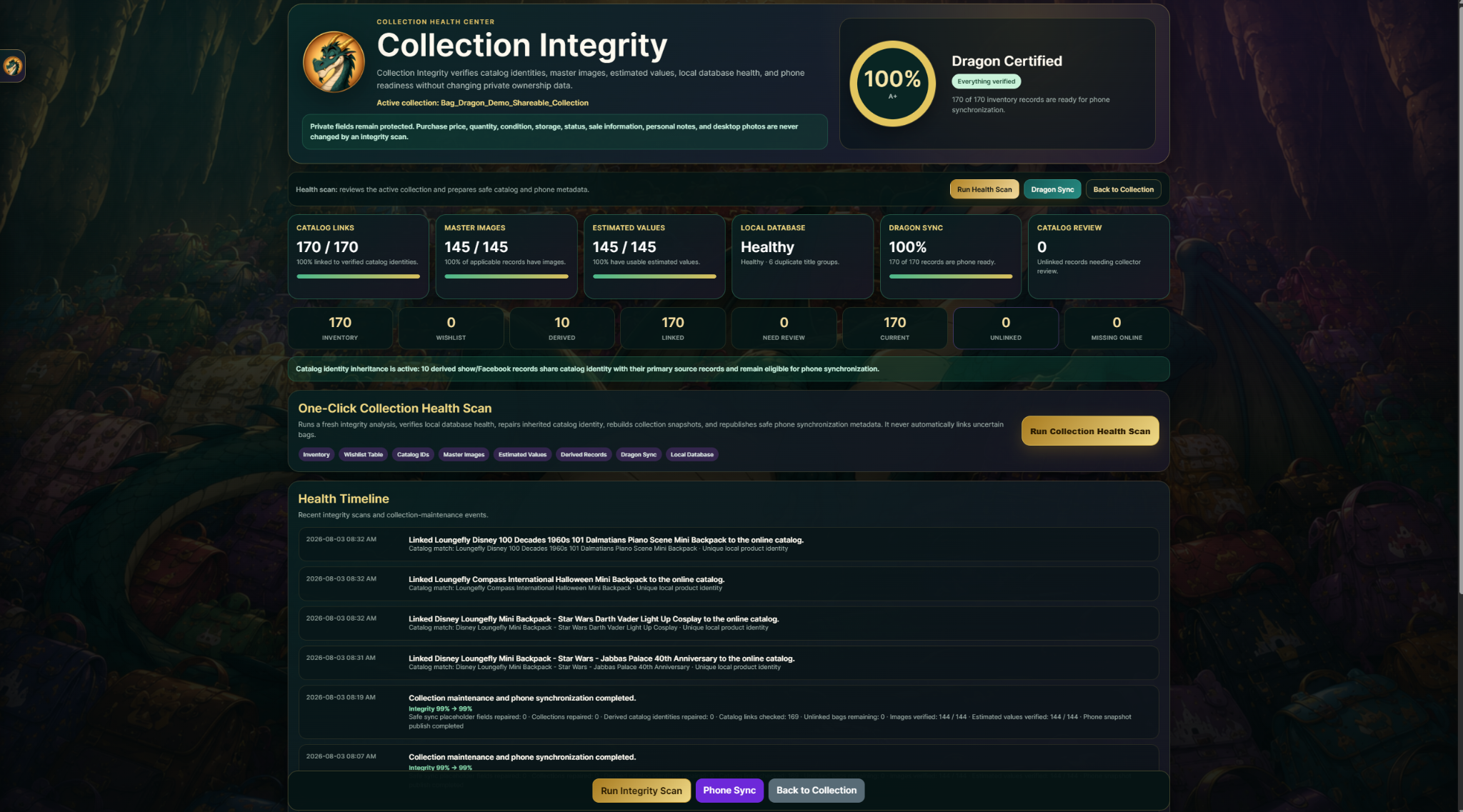Click the dragon logo sidebar icon
The image size is (1463, 812).
click(12, 66)
